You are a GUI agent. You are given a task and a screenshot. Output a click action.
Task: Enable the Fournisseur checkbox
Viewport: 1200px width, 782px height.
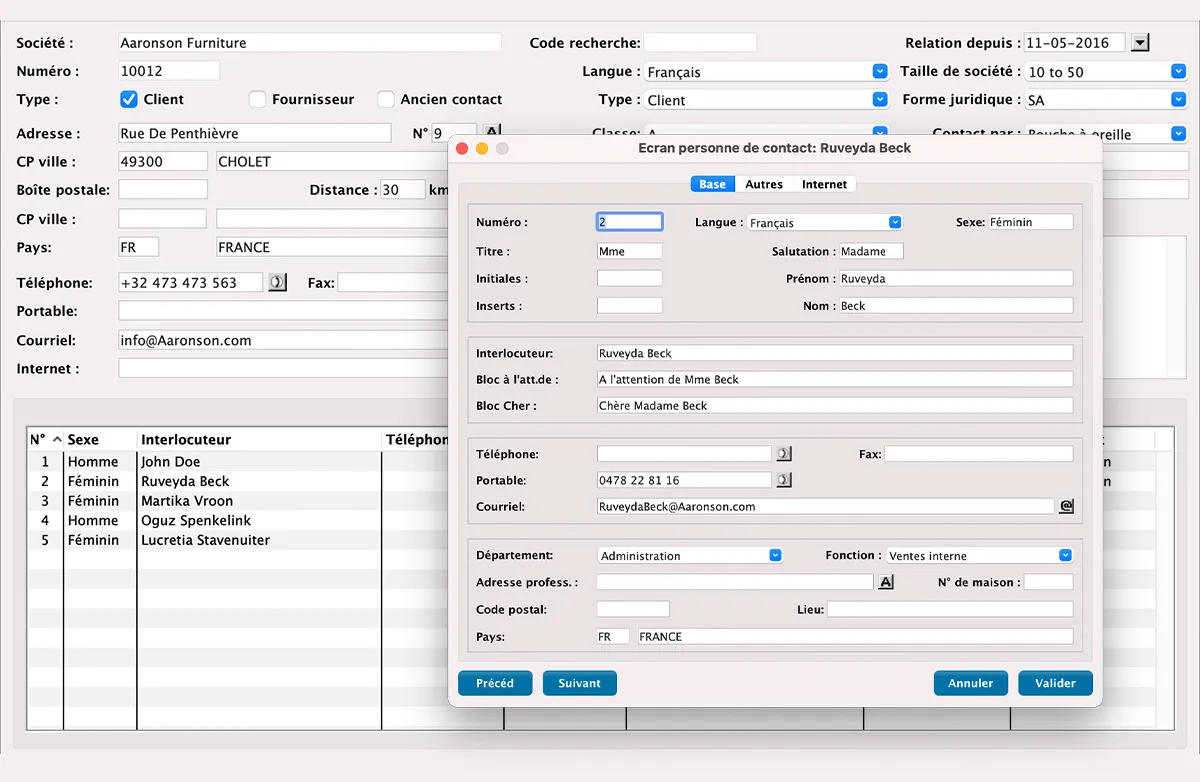257,99
